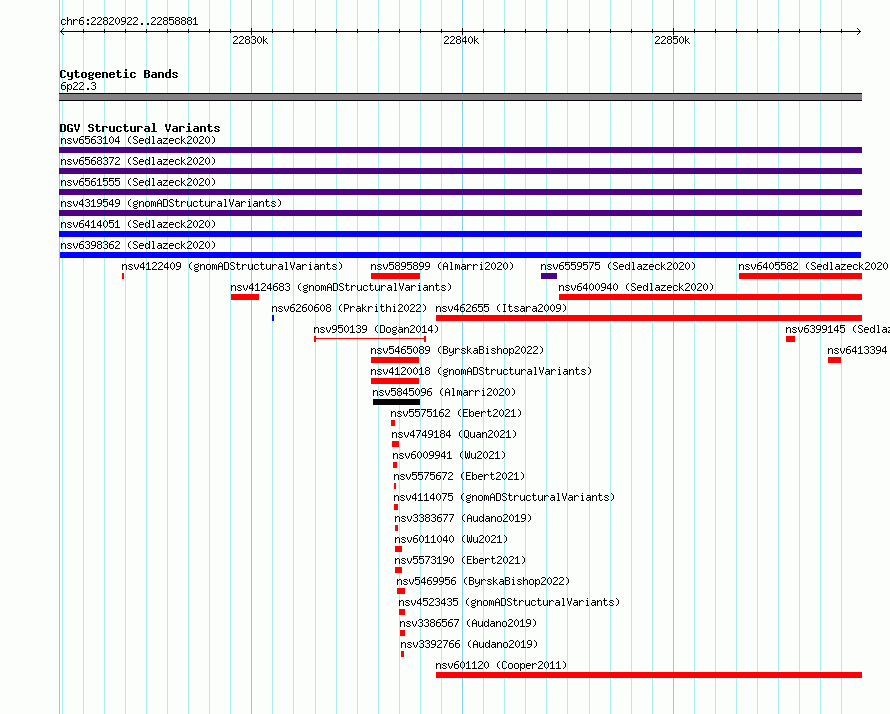This screenshot has height=714, width=890.
Task: Open the nsv6413394 variant label
Action: coord(858,350)
